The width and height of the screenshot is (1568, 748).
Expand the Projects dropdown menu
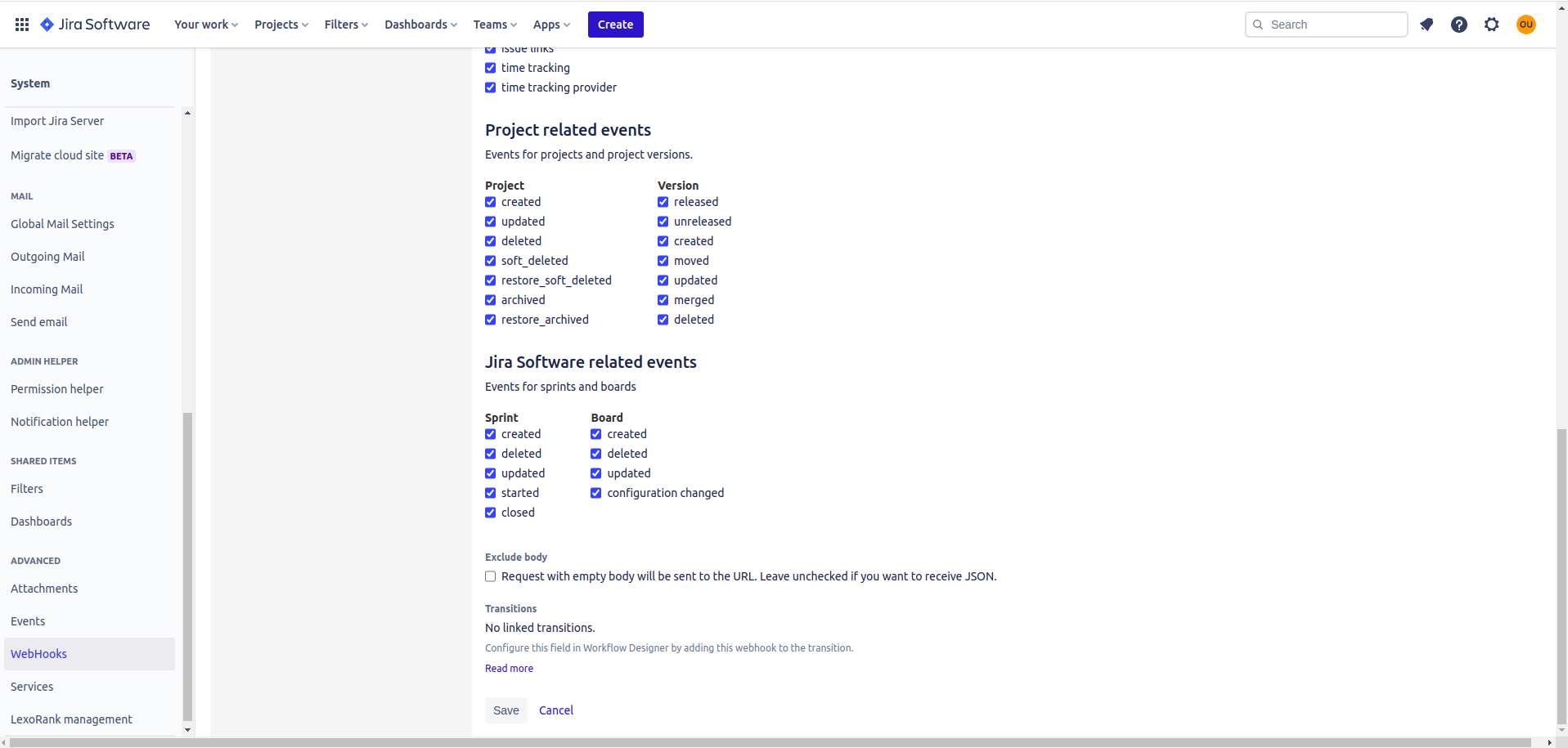coord(281,25)
